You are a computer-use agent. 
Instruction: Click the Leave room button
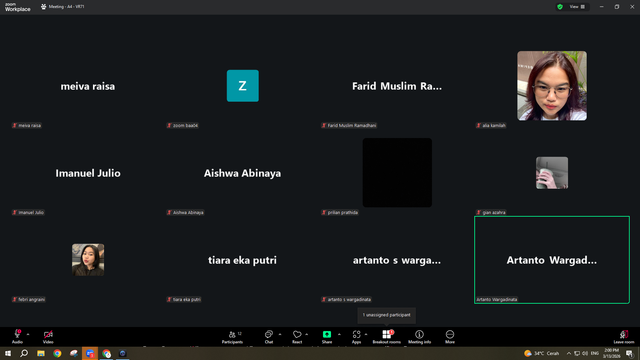coord(624,337)
